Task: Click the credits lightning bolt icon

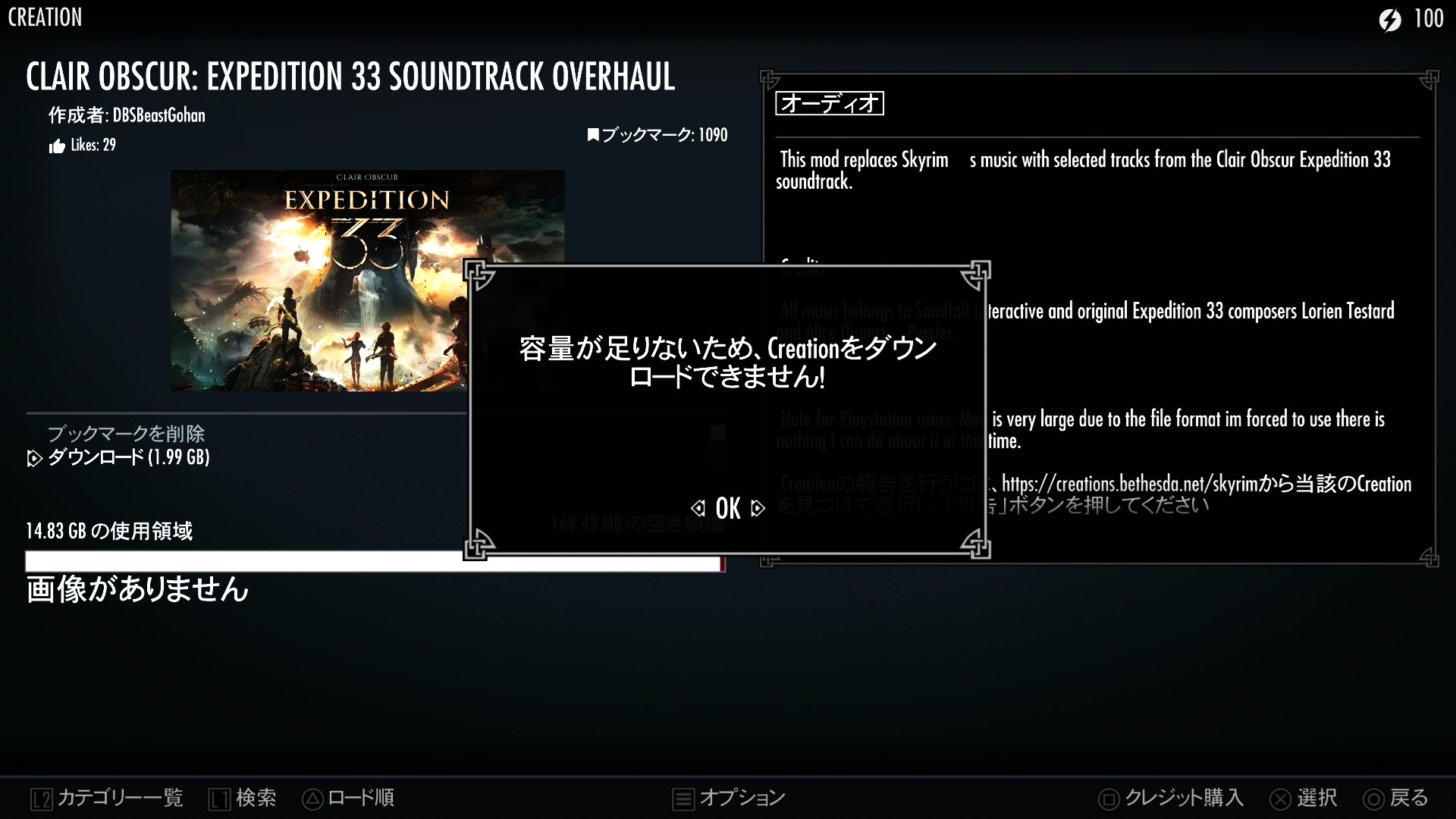Action: point(1390,20)
